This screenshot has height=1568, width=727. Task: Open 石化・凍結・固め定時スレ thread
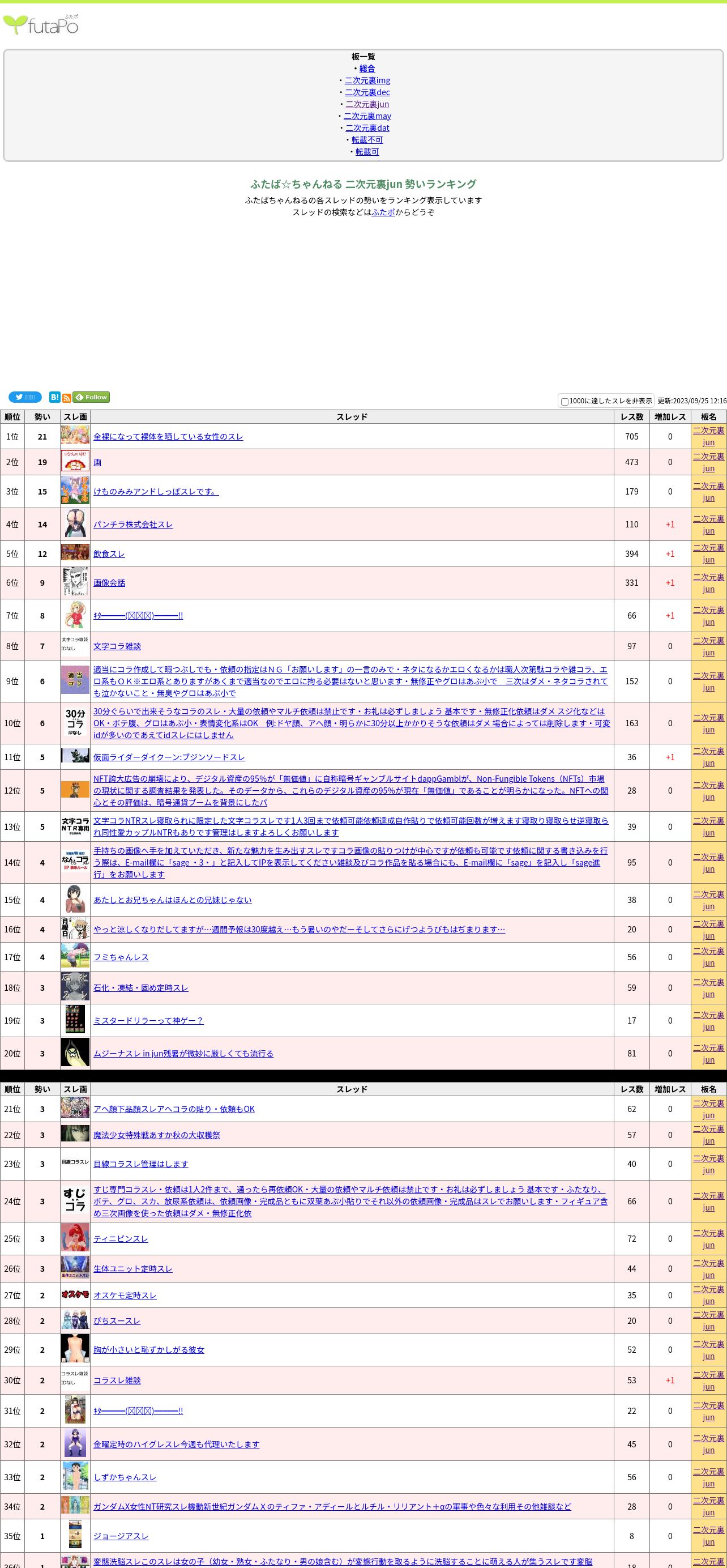click(x=140, y=987)
